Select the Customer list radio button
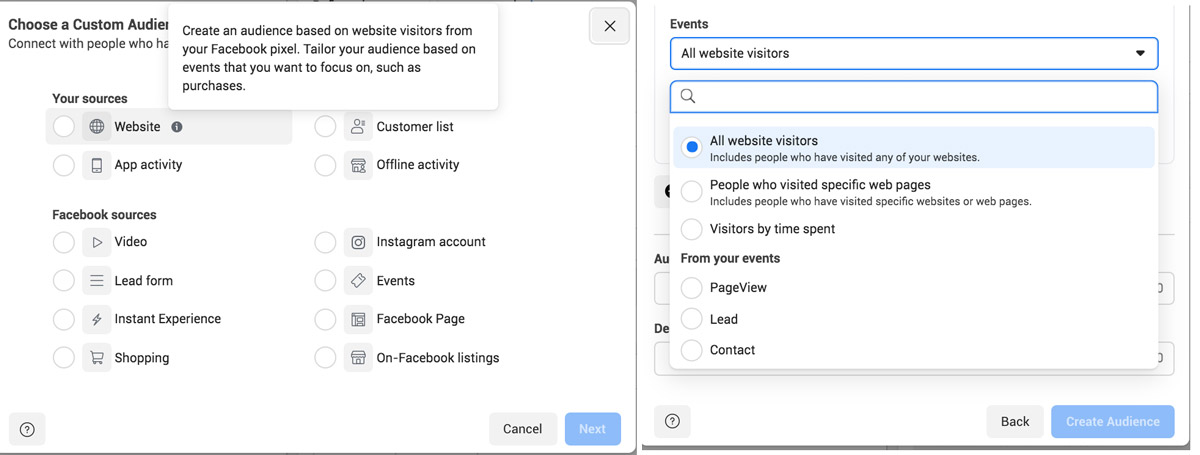The height and width of the screenshot is (455, 1200). pyautogui.click(x=325, y=127)
